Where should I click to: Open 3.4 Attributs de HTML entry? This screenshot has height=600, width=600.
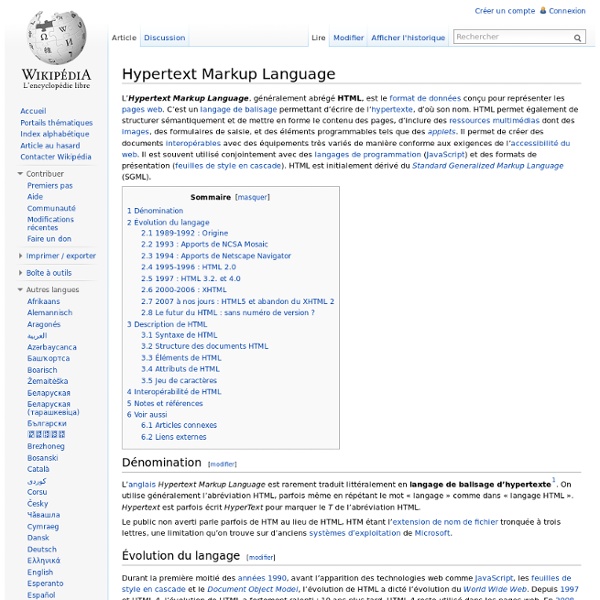tap(180, 369)
